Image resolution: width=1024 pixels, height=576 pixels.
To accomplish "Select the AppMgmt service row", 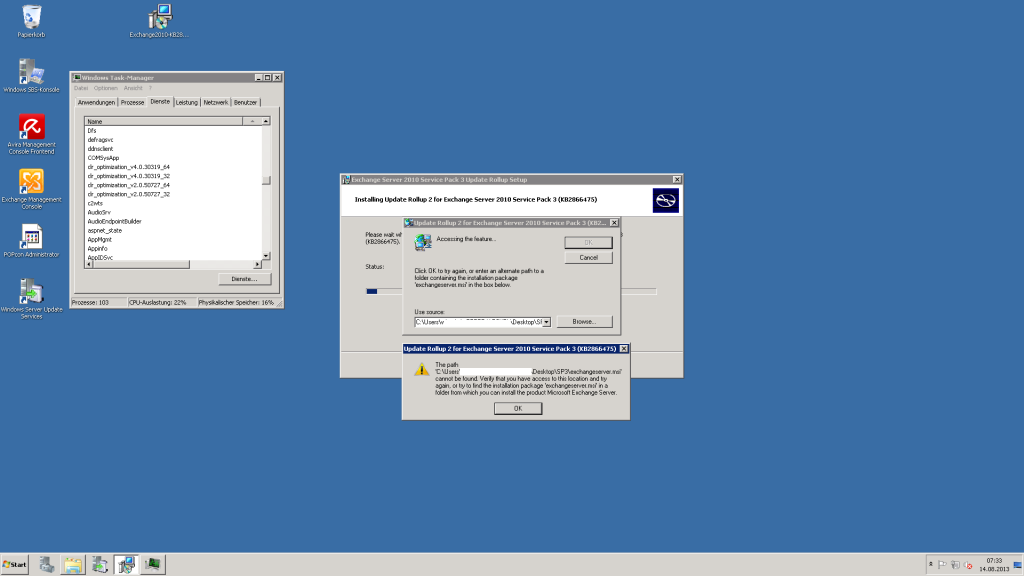I will click(x=173, y=240).
